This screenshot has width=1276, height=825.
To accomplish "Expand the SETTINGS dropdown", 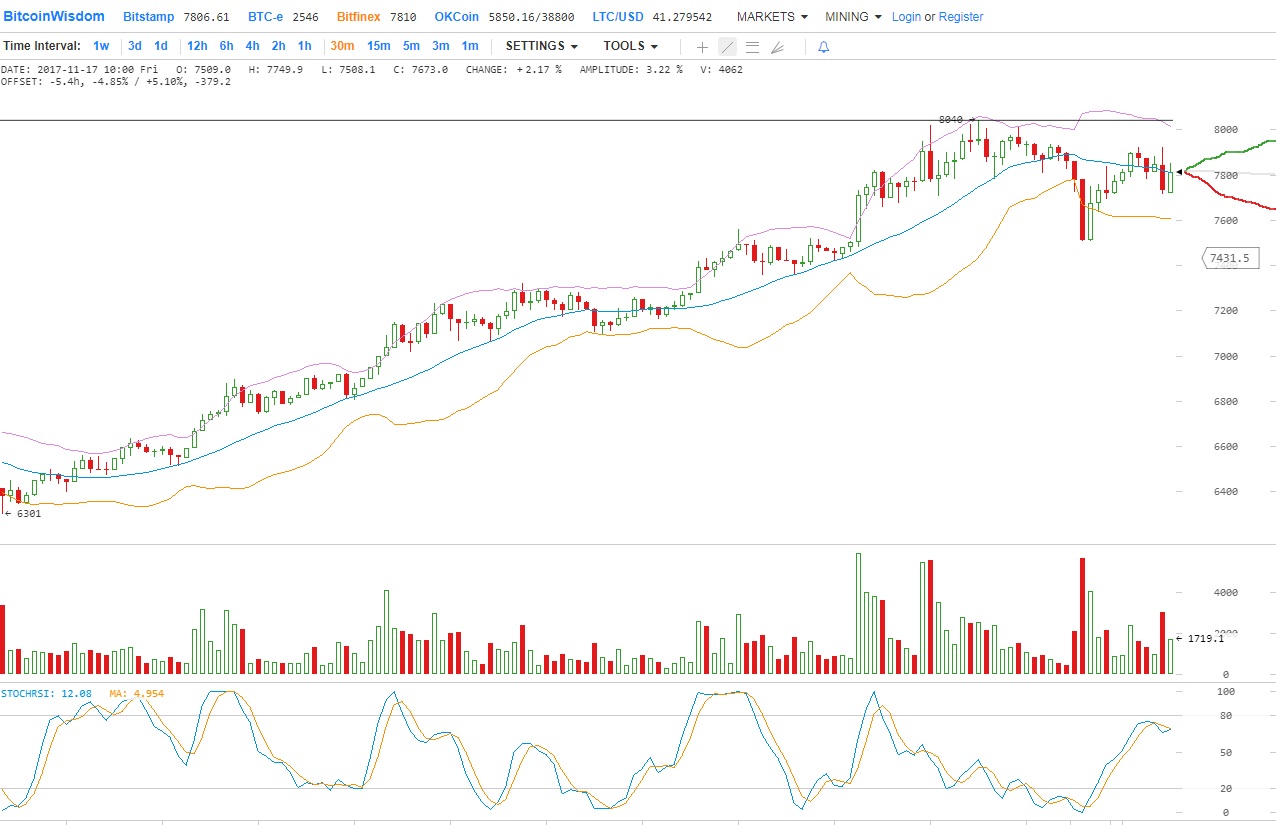I will click(541, 46).
